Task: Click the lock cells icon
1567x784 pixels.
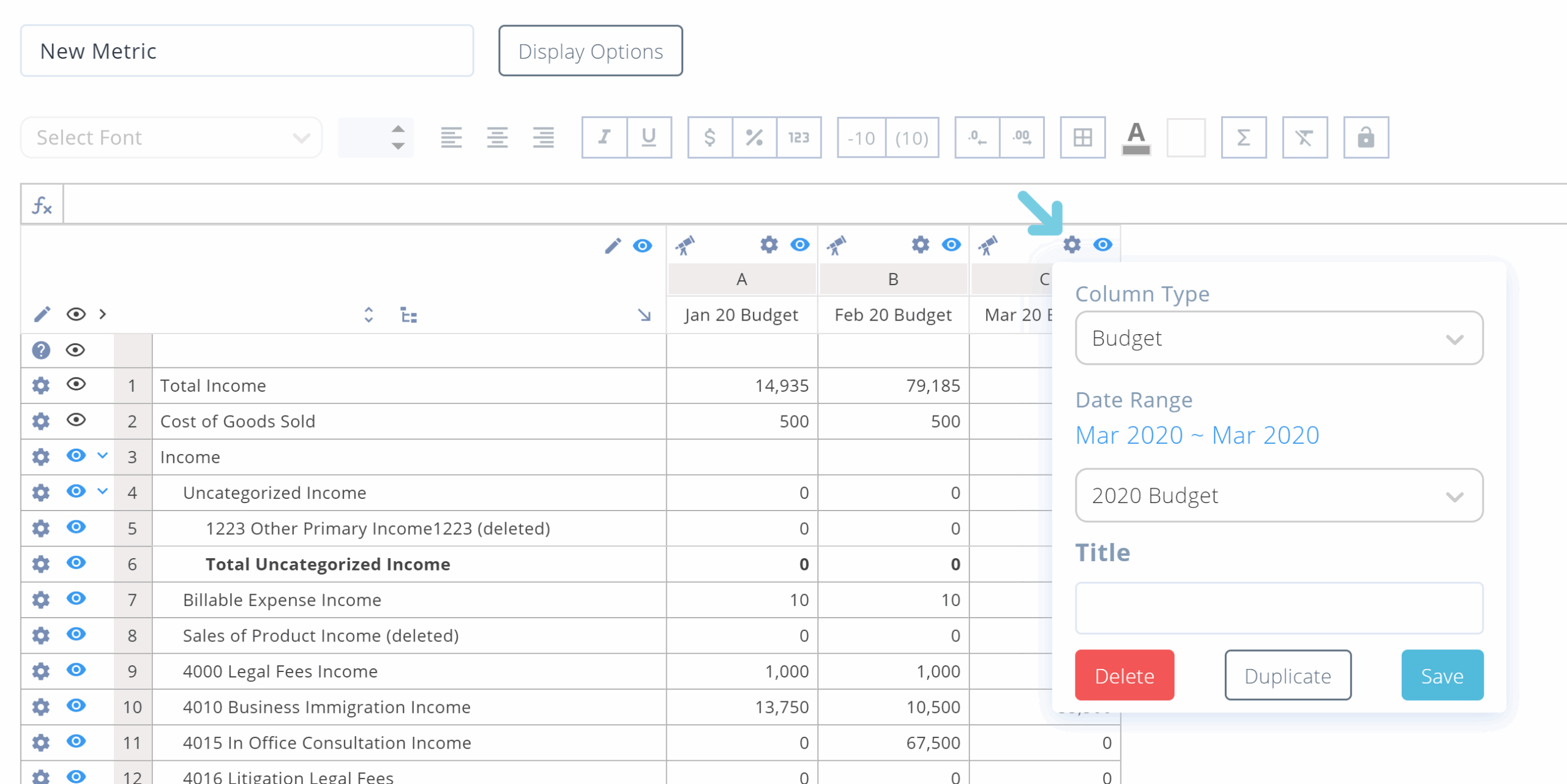Action: point(1366,138)
